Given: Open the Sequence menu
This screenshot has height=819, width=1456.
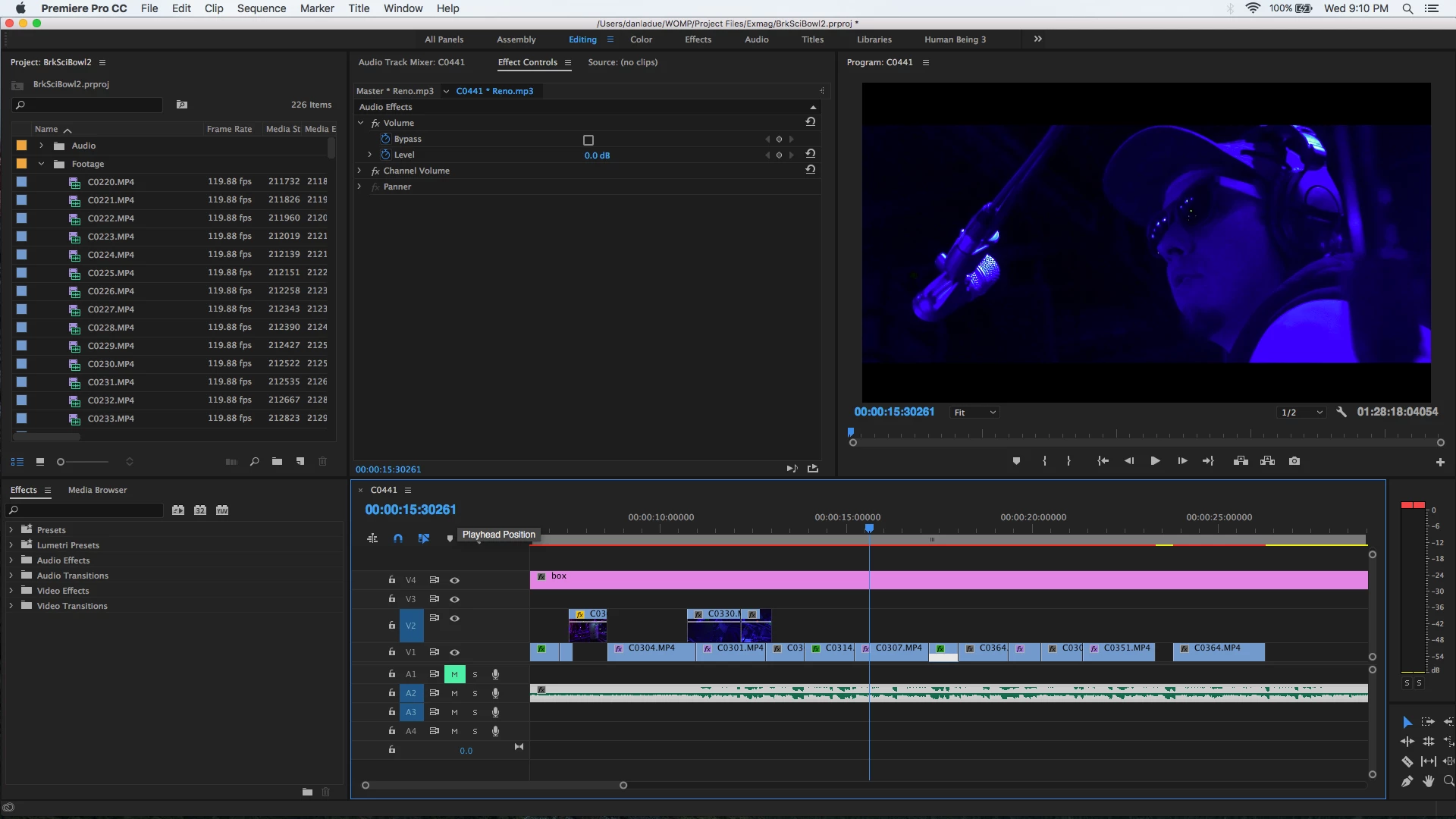Looking at the screenshot, I should point(261,8).
